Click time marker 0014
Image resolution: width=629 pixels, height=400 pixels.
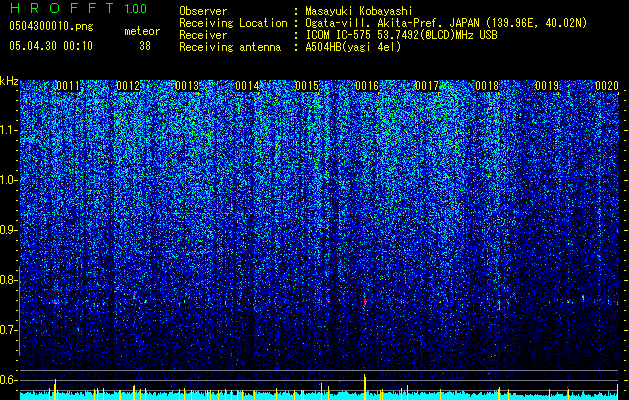(248, 86)
